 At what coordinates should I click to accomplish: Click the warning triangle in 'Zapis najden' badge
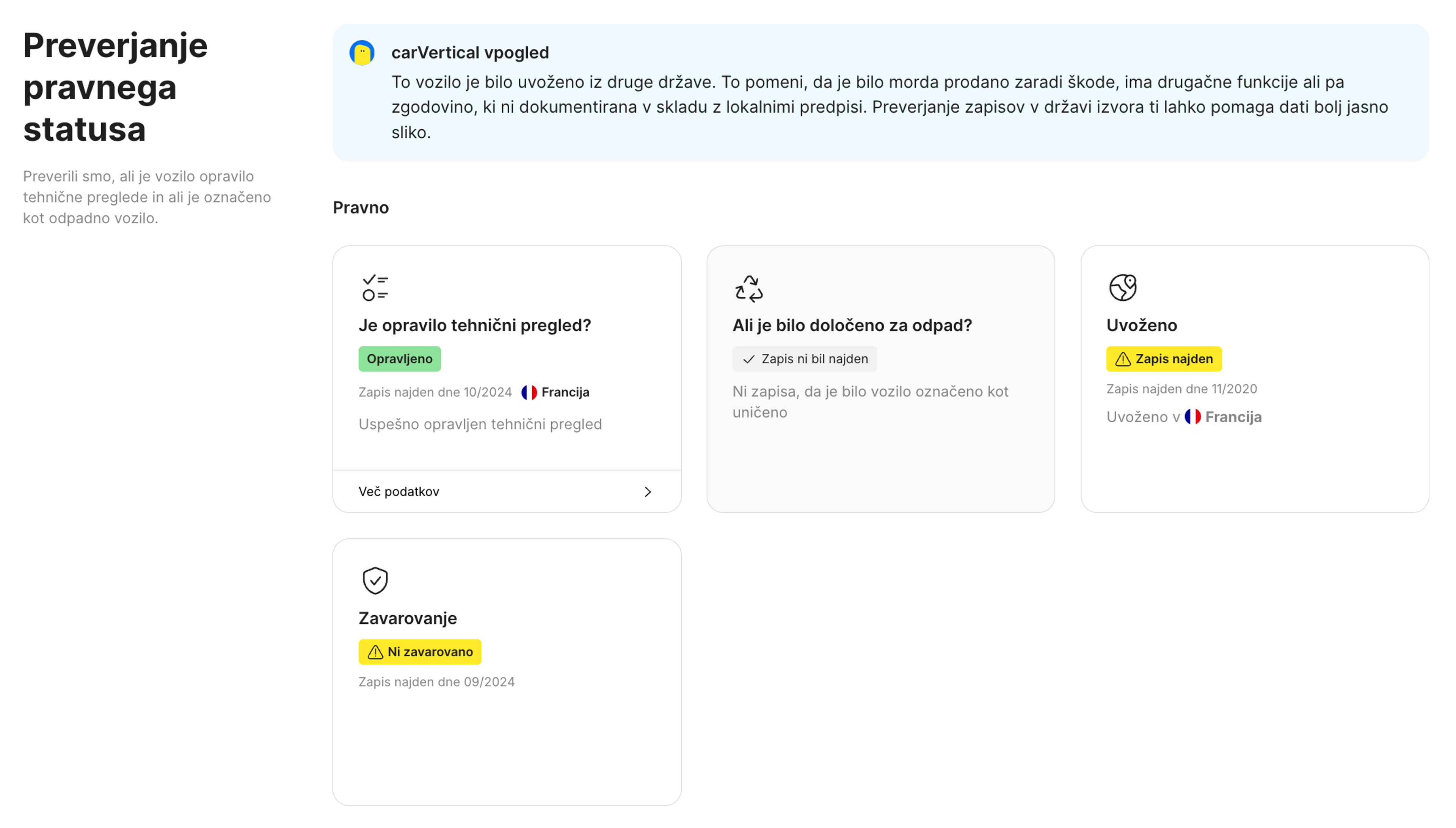tap(1123, 359)
